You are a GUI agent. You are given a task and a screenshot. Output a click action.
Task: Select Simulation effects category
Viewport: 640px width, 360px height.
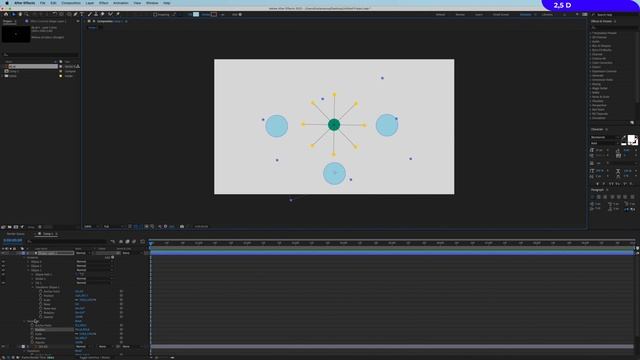click(x=599, y=118)
